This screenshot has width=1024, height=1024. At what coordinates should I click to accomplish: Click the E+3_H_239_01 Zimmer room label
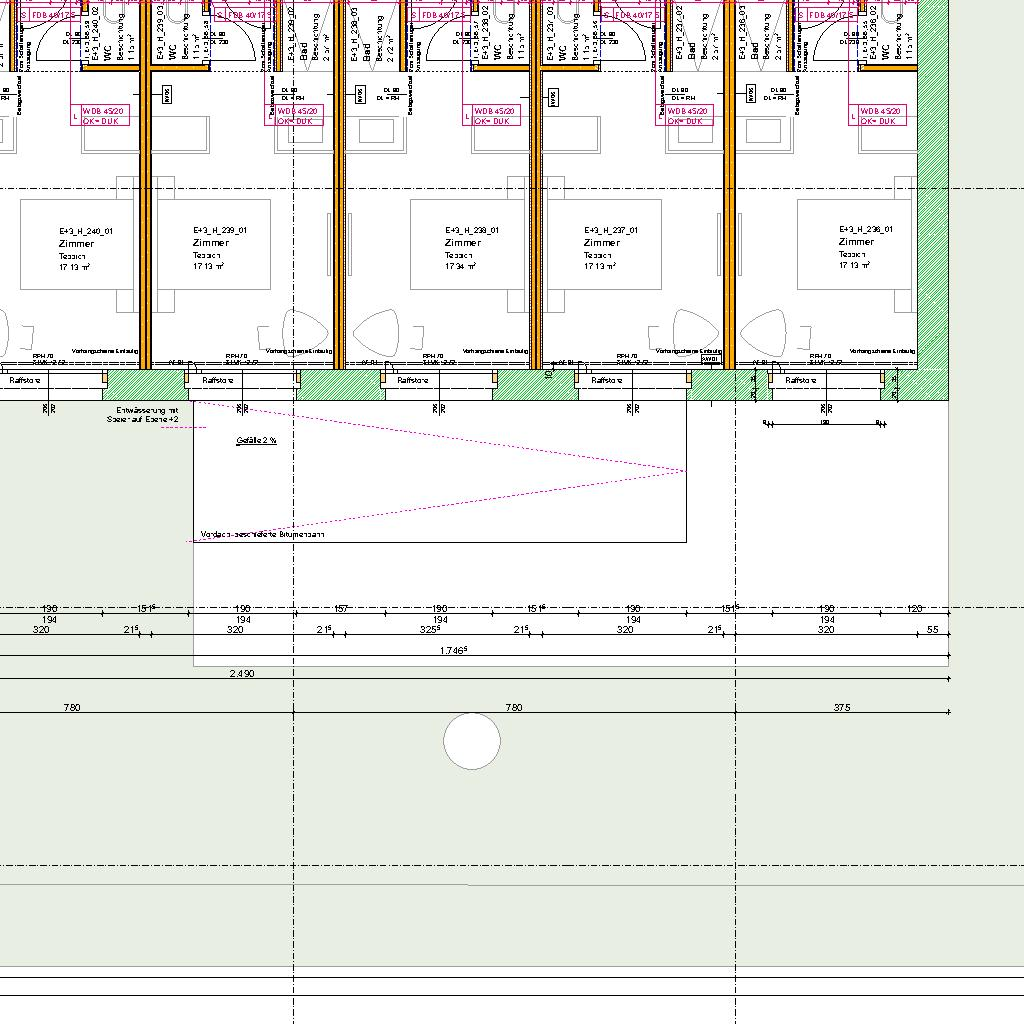[x=211, y=243]
